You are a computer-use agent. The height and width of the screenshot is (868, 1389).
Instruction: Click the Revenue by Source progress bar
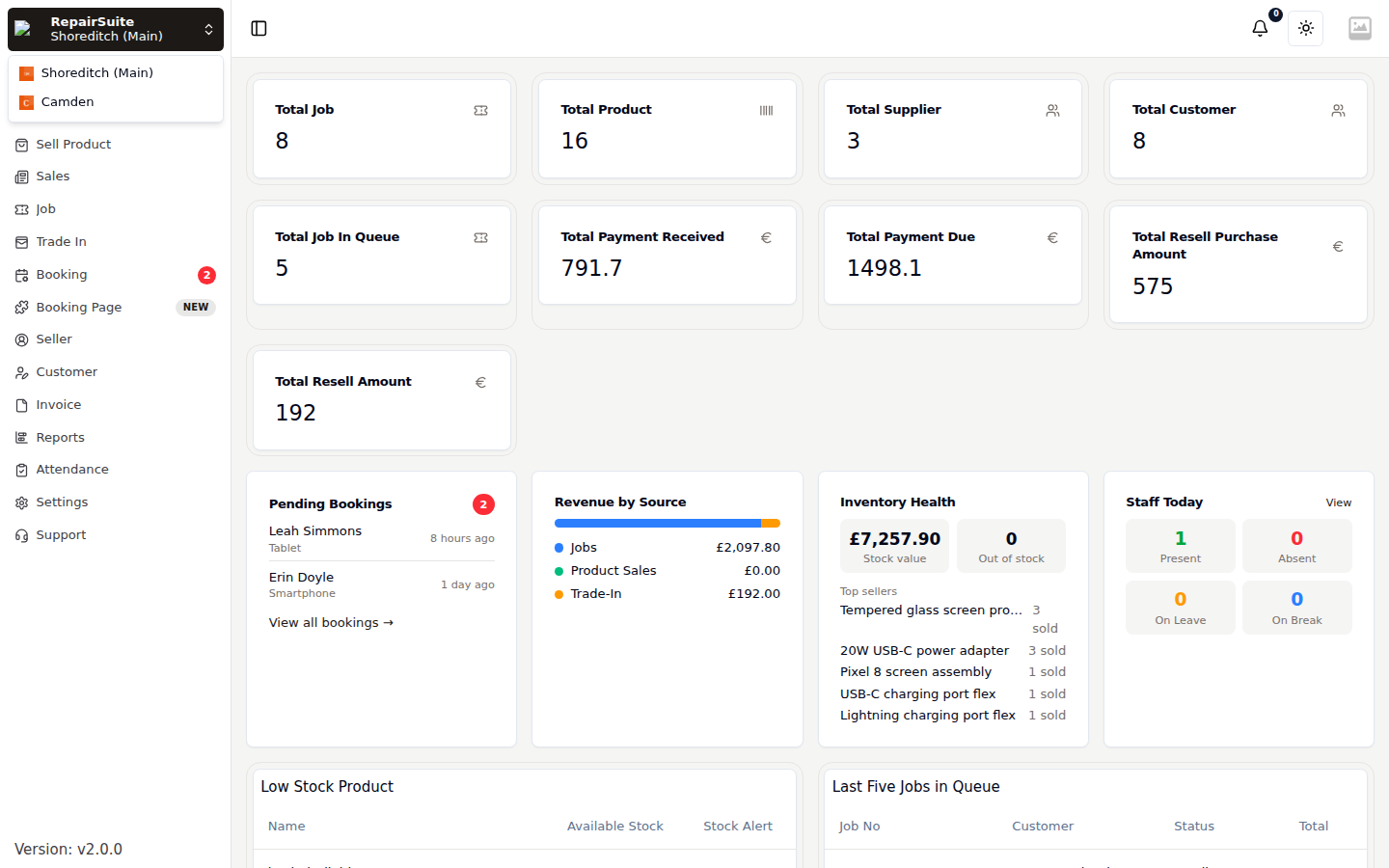point(667,524)
